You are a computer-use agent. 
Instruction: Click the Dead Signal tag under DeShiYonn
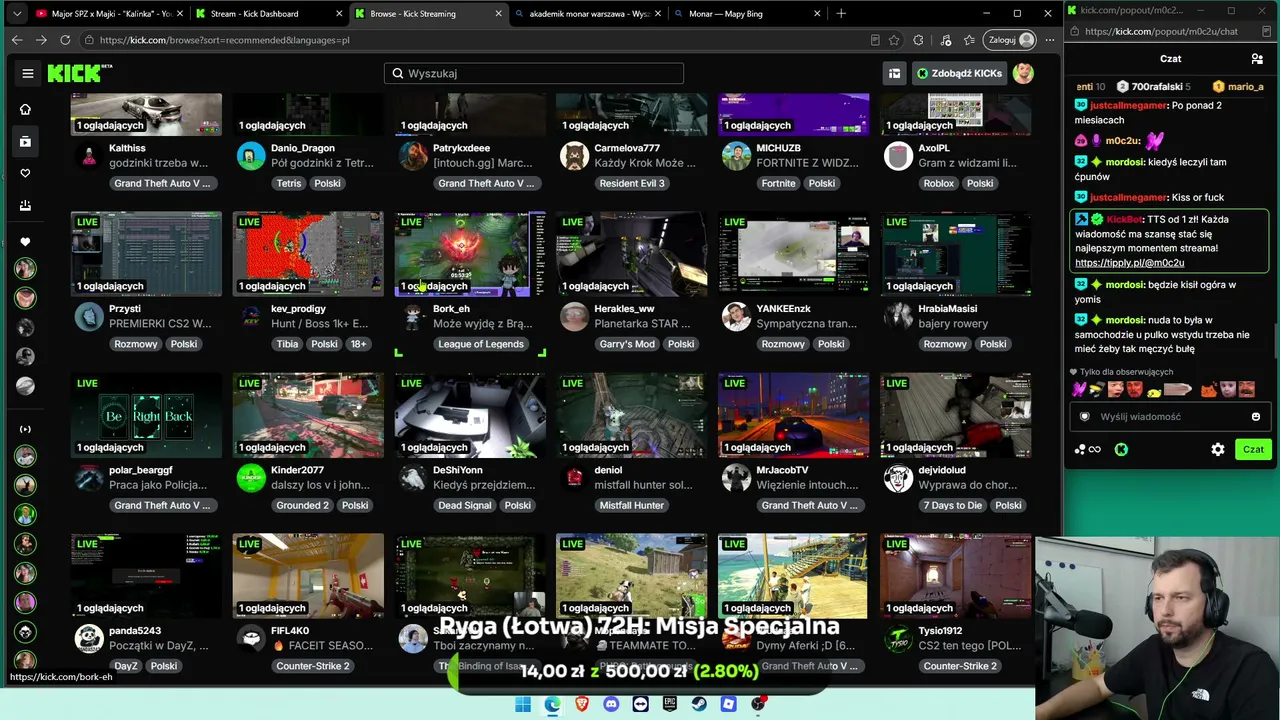pos(465,505)
